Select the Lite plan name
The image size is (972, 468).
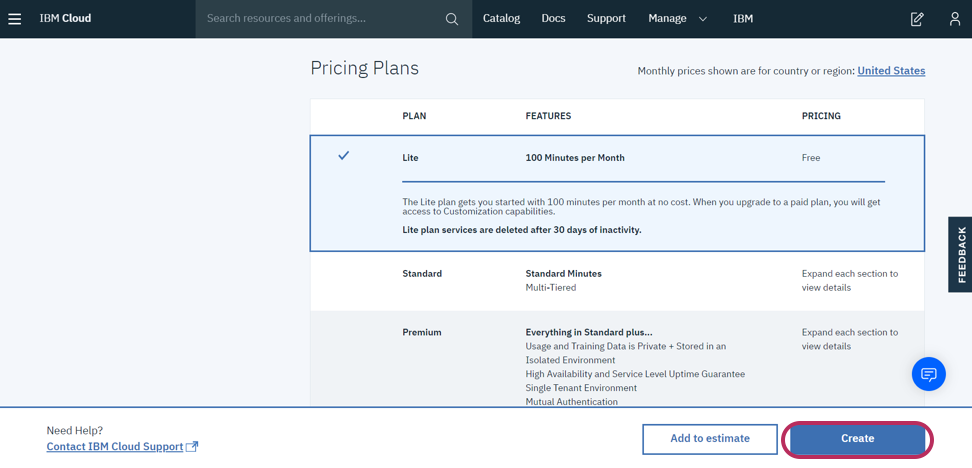tap(410, 158)
